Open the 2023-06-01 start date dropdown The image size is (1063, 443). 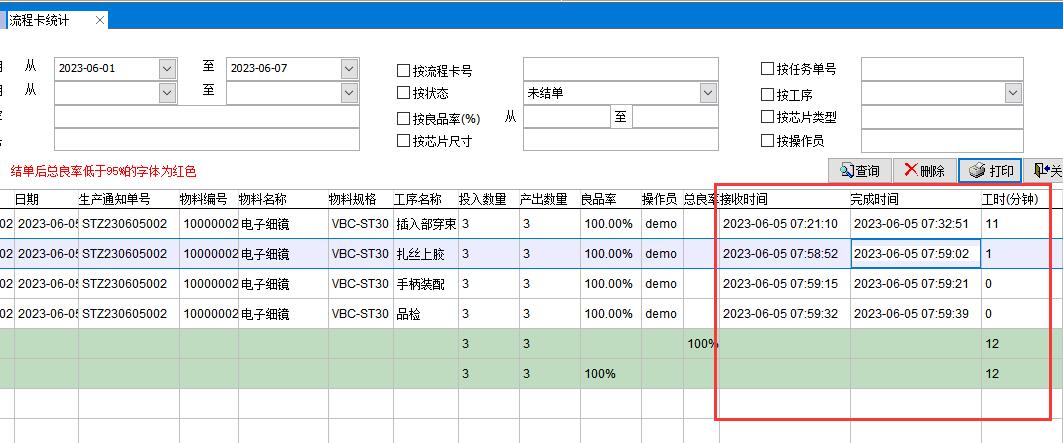point(167,68)
